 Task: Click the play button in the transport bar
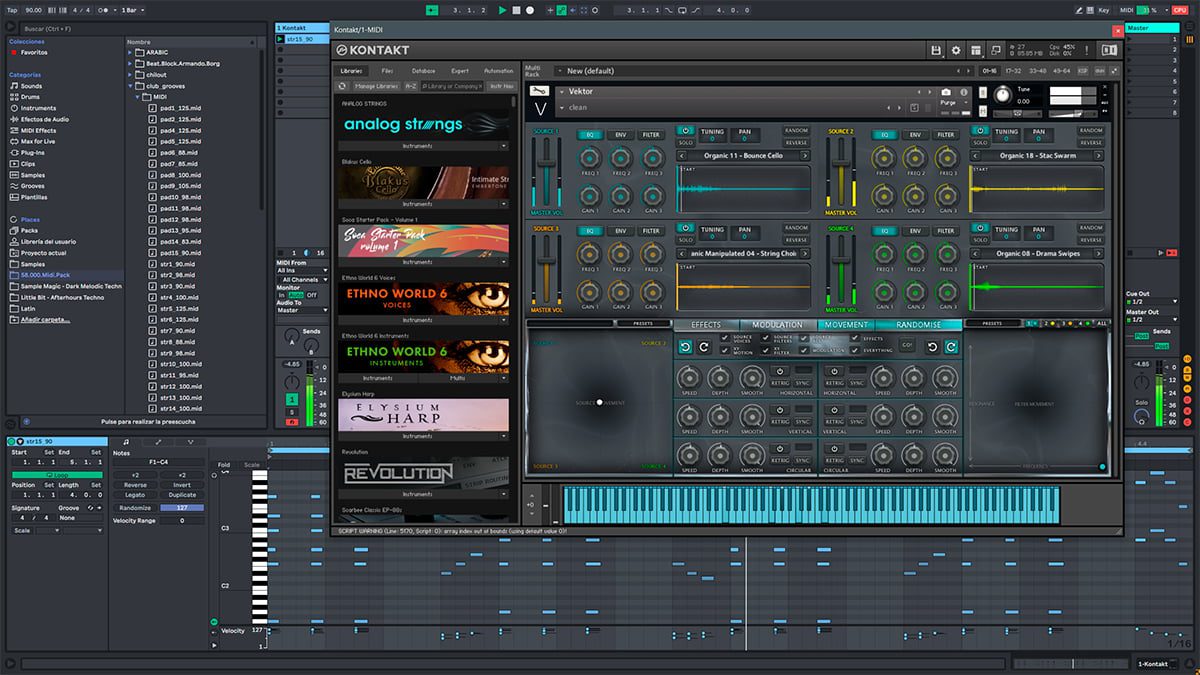coord(502,10)
